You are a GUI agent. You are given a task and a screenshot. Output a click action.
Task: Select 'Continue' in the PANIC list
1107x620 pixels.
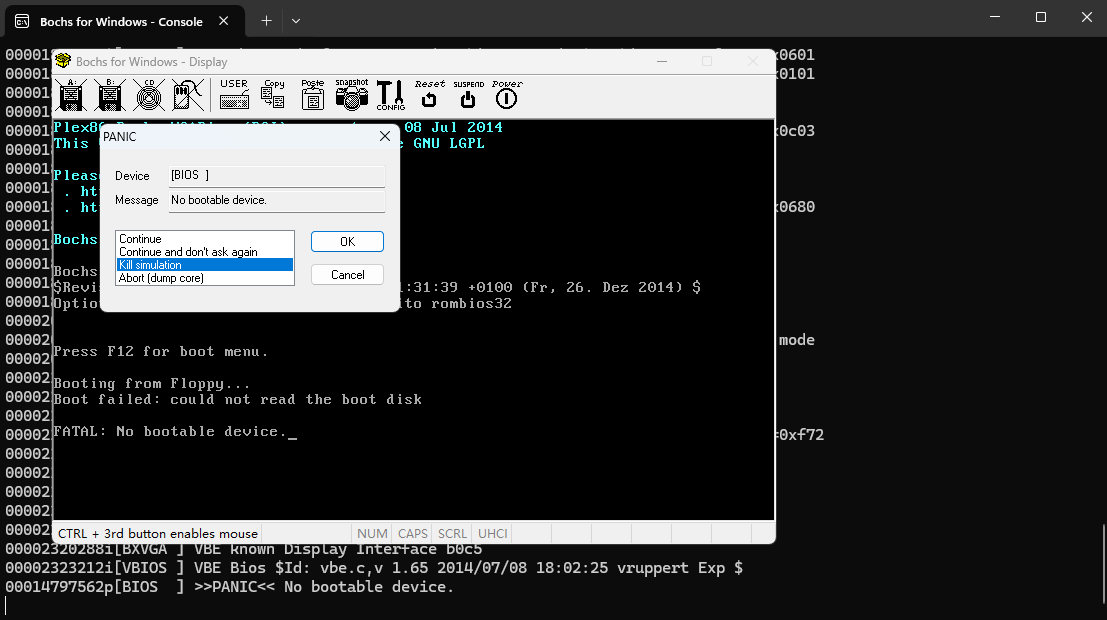point(140,239)
